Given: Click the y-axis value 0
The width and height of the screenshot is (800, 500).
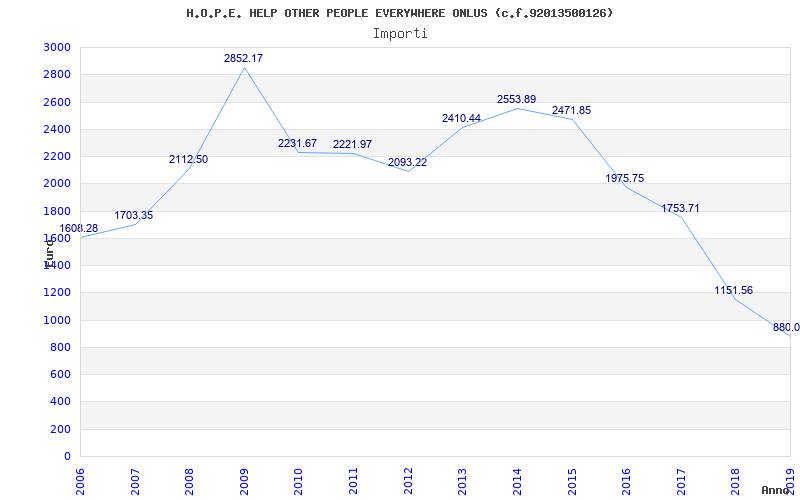Looking at the screenshot, I should 68,456.
